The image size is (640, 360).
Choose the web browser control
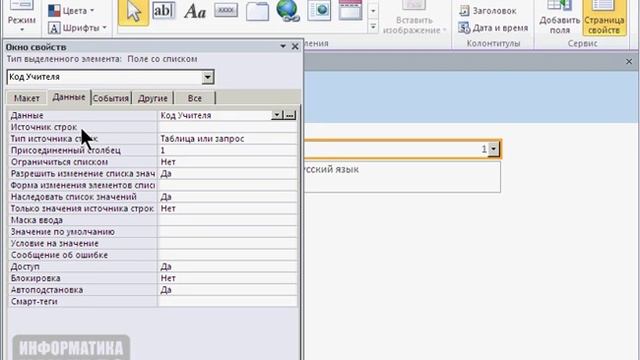[319, 11]
